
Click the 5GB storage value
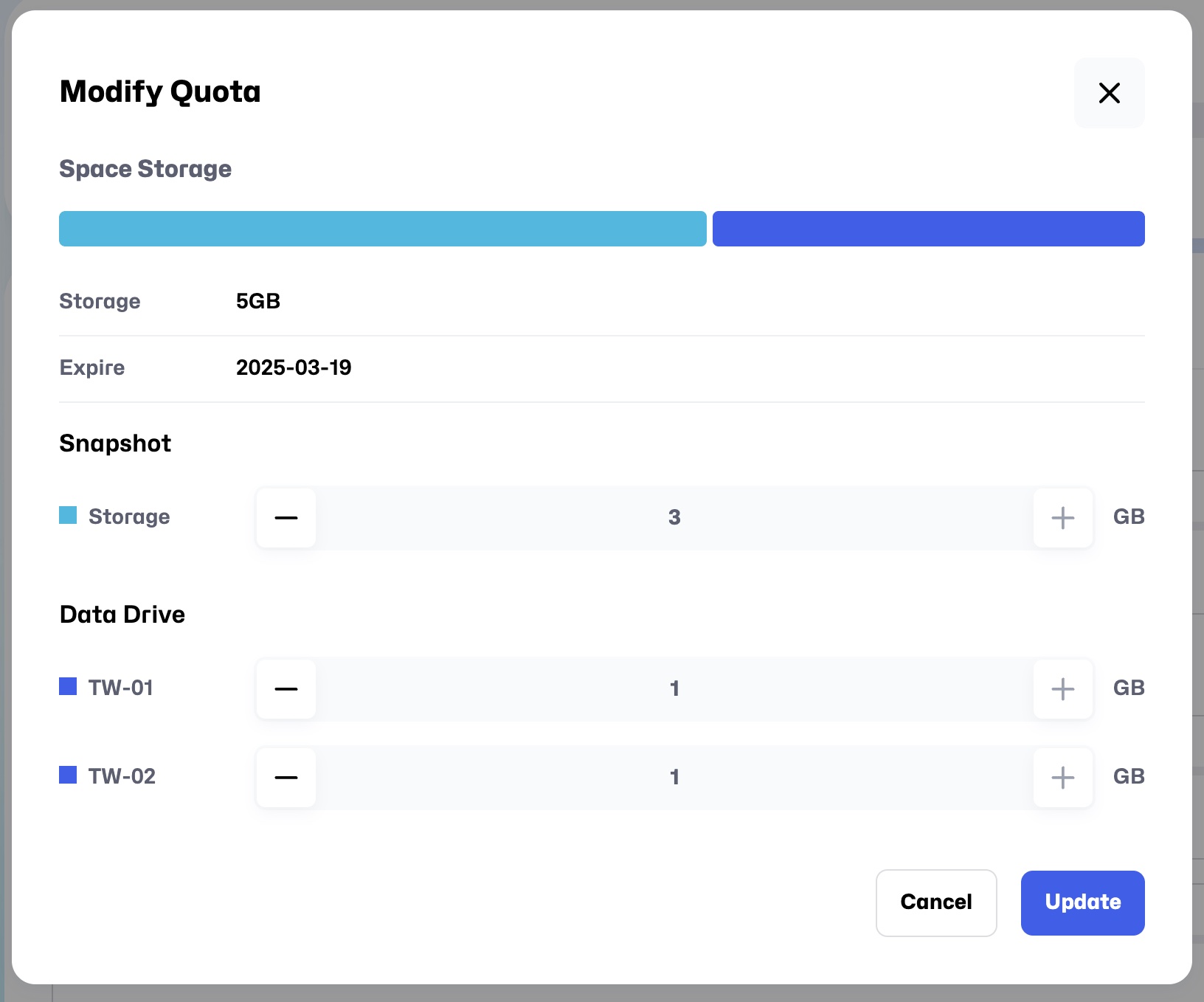(258, 301)
